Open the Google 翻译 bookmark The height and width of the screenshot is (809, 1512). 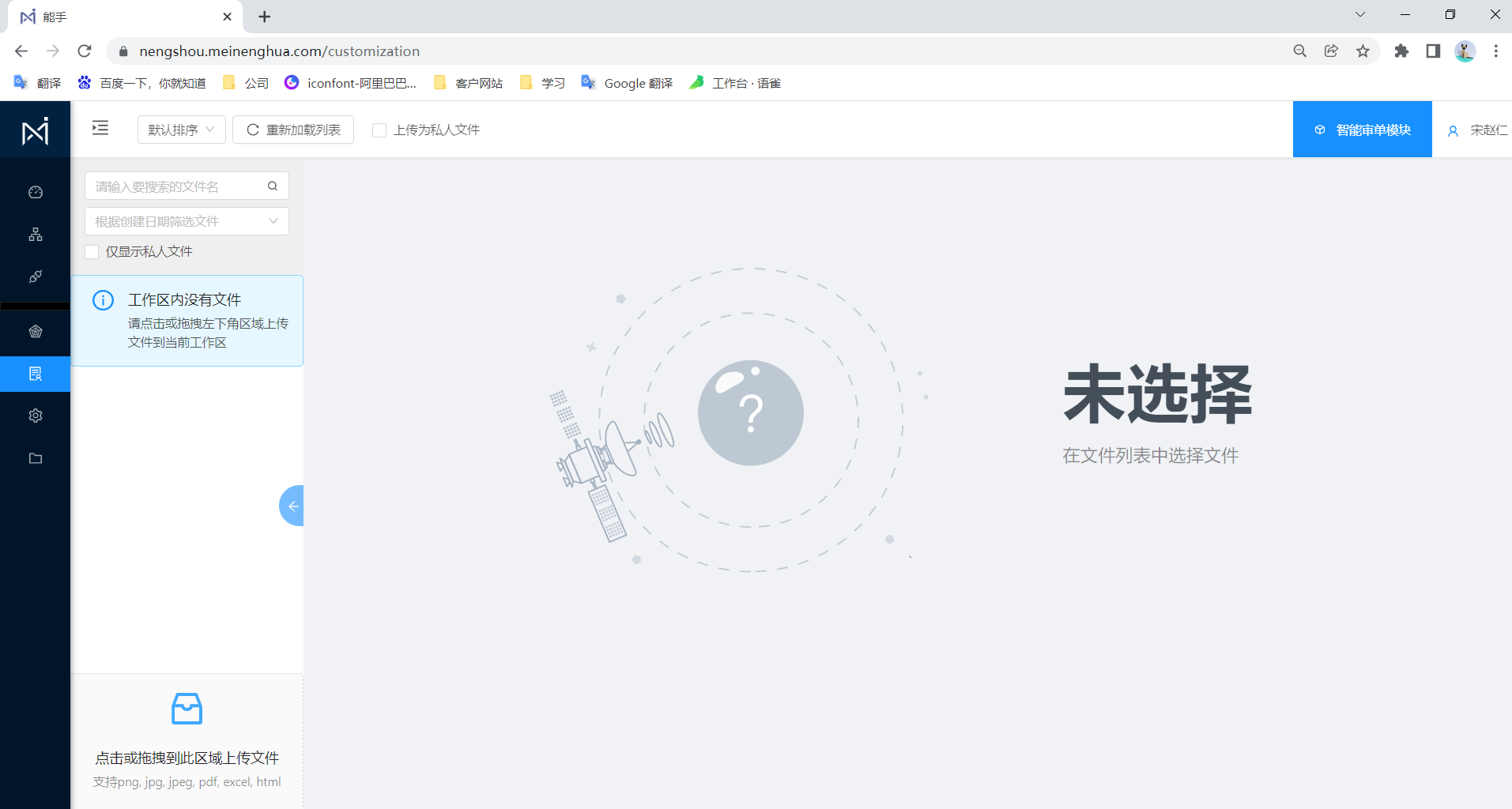click(x=628, y=83)
